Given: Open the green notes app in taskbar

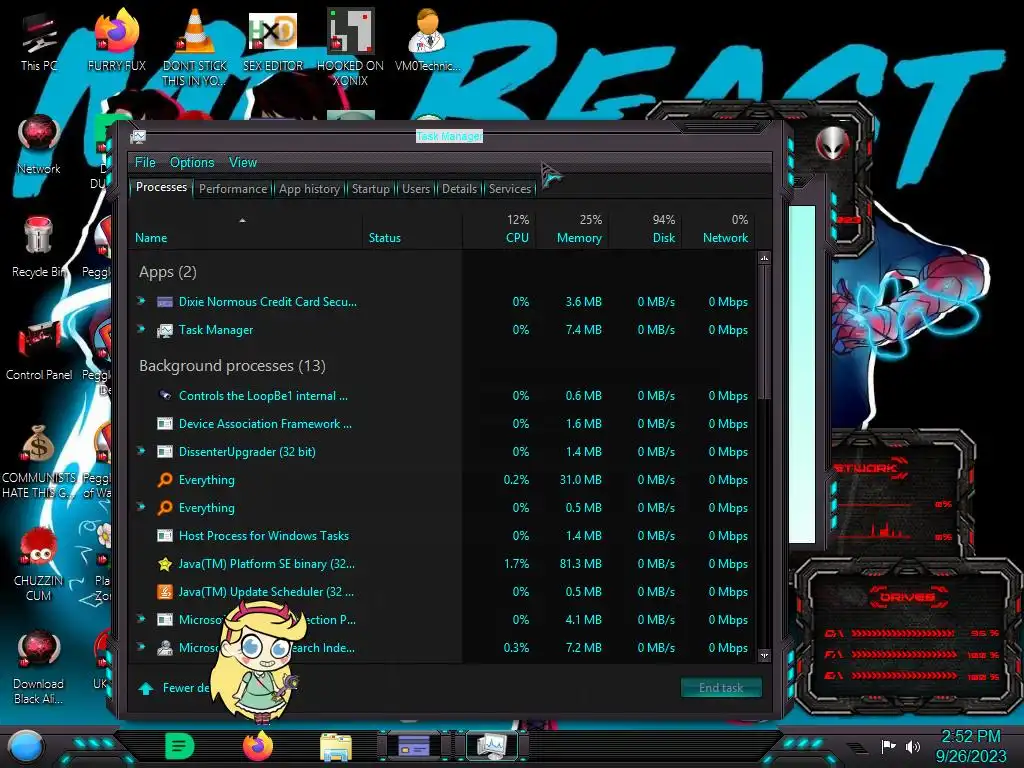Looking at the screenshot, I should click(x=180, y=746).
